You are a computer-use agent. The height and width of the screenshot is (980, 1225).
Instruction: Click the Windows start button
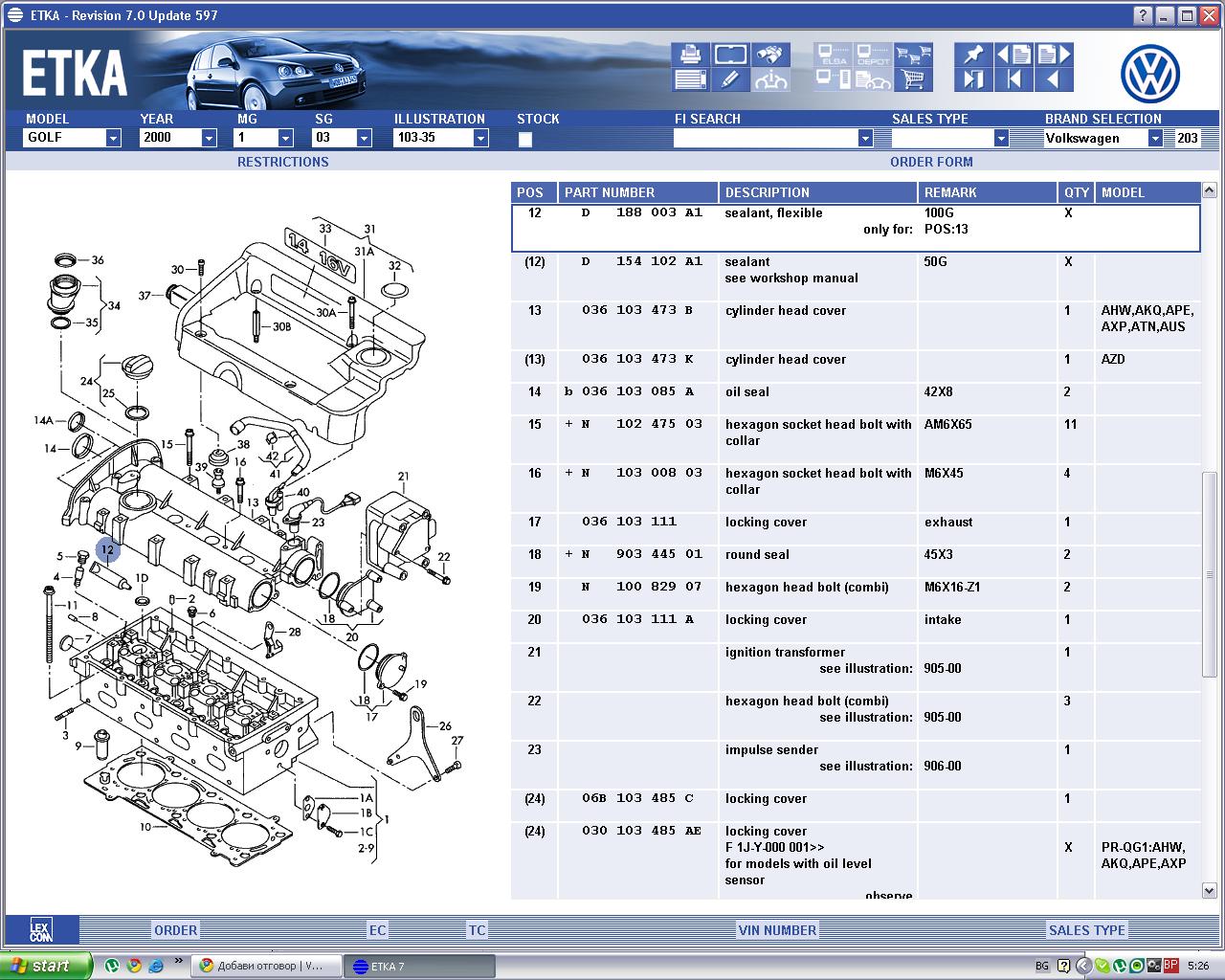coord(46,966)
